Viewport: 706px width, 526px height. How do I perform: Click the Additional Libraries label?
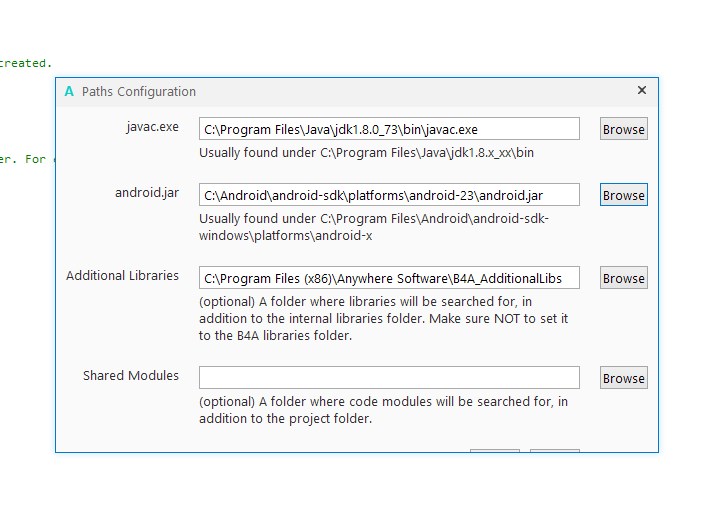coord(122,275)
